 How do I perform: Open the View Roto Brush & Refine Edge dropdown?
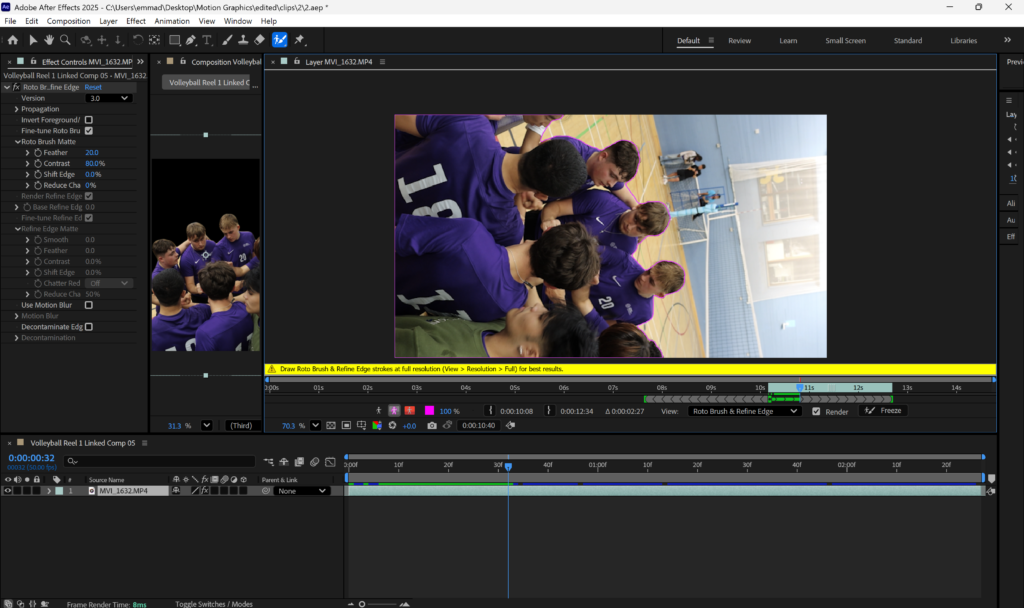tap(745, 411)
